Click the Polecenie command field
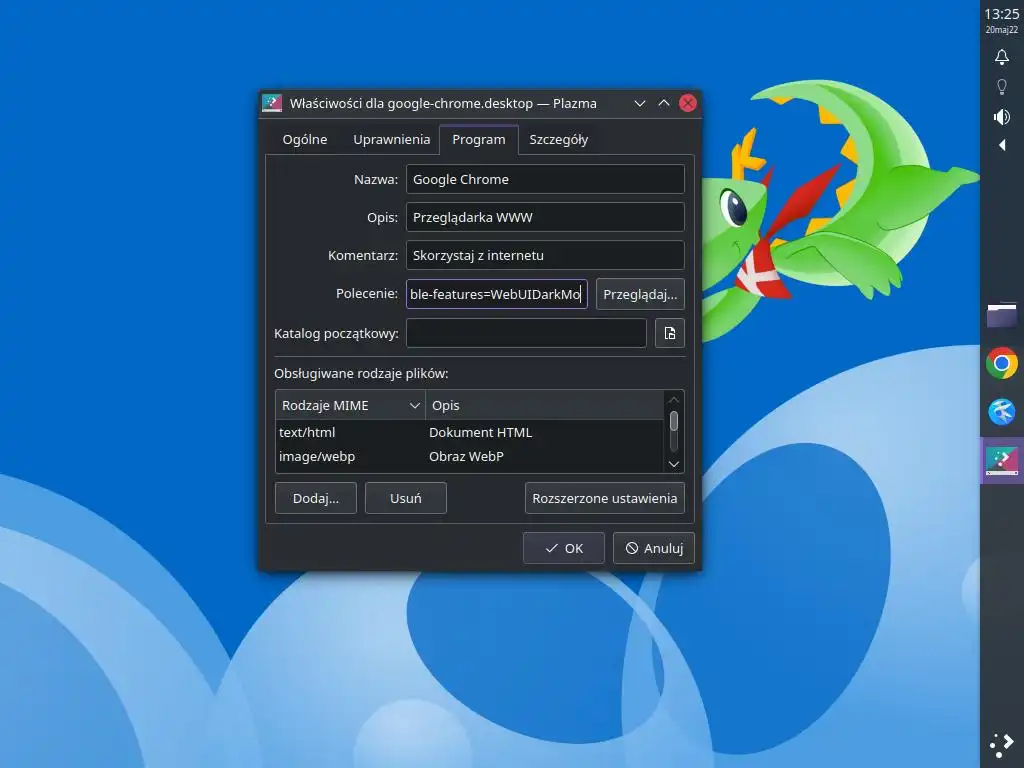1024x768 pixels. [497, 294]
